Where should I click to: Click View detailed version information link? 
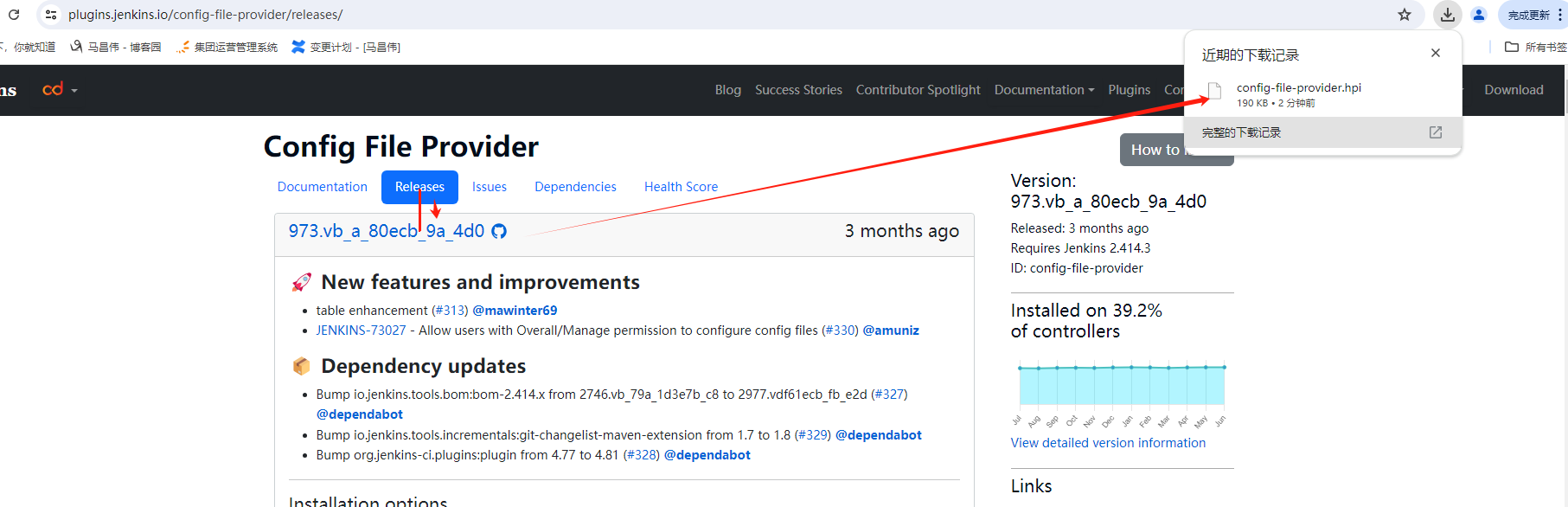click(1108, 443)
